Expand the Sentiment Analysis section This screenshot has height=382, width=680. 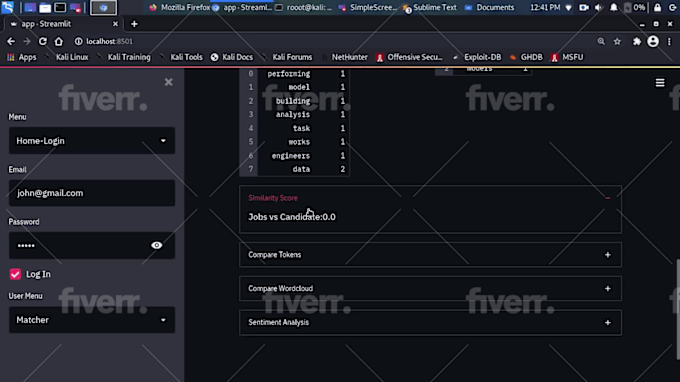click(x=430, y=322)
